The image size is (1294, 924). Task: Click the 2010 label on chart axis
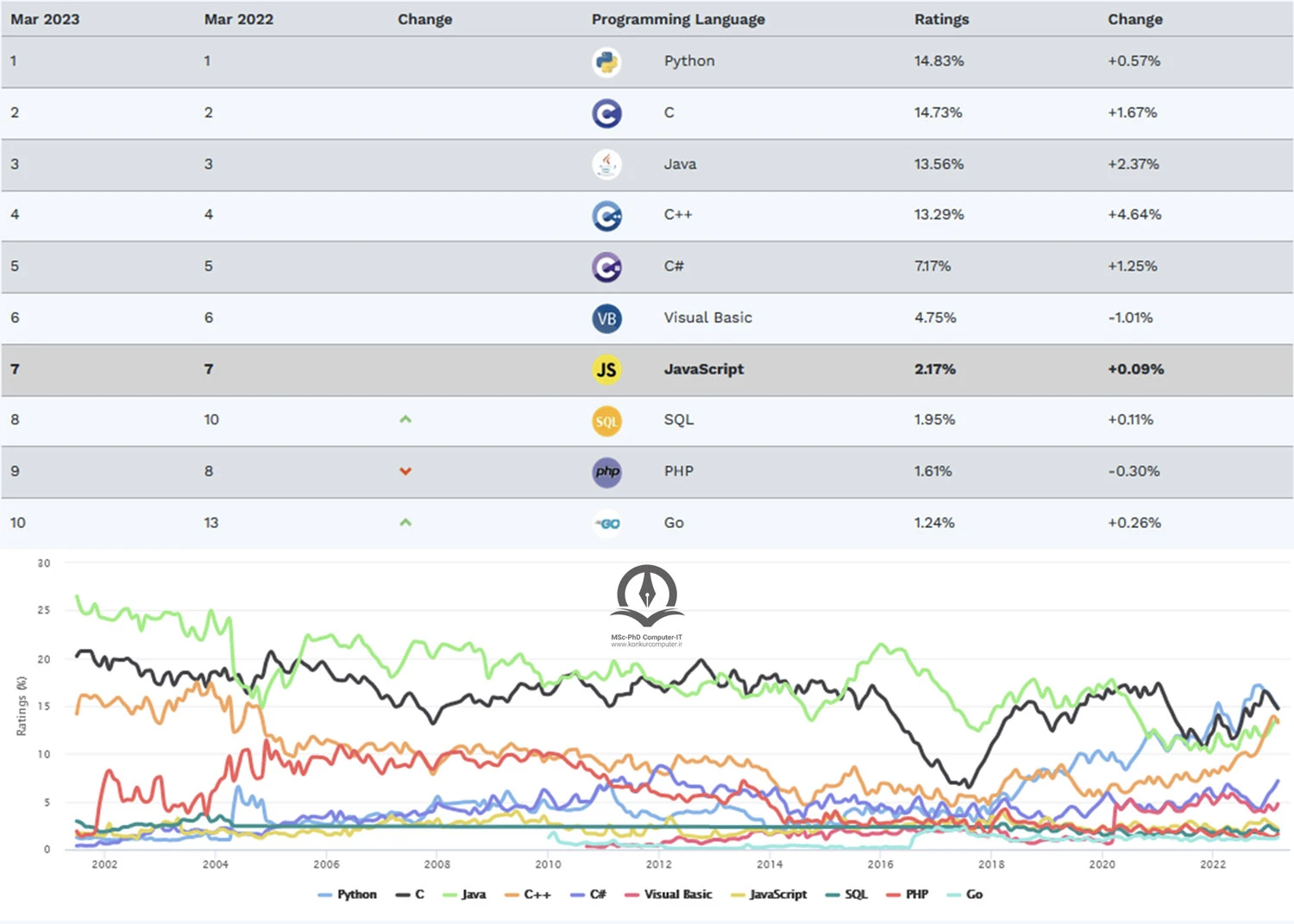(548, 864)
